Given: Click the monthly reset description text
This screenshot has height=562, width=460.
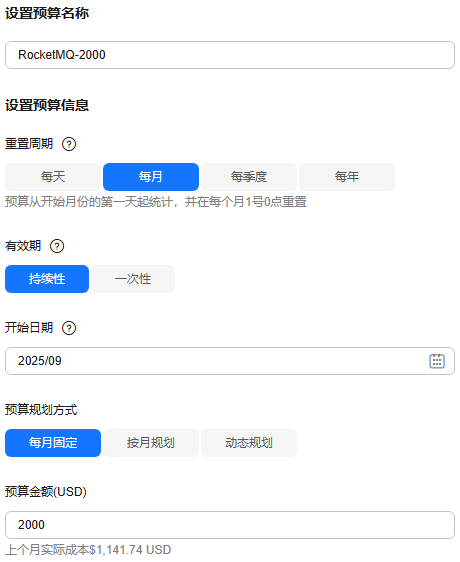Looking at the screenshot, I should 156,202.
